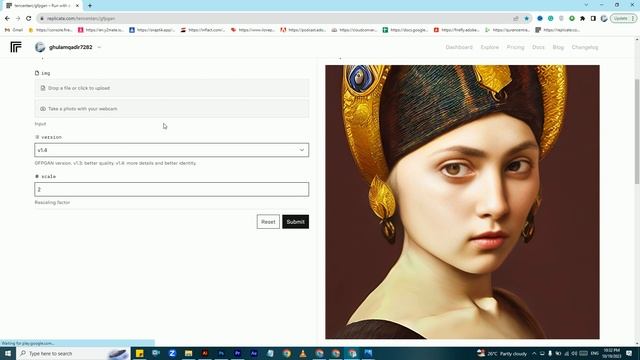Click the share page icon in address bar
The height and width of the screenshot is (360, 640).
click(x=516, y=18)
